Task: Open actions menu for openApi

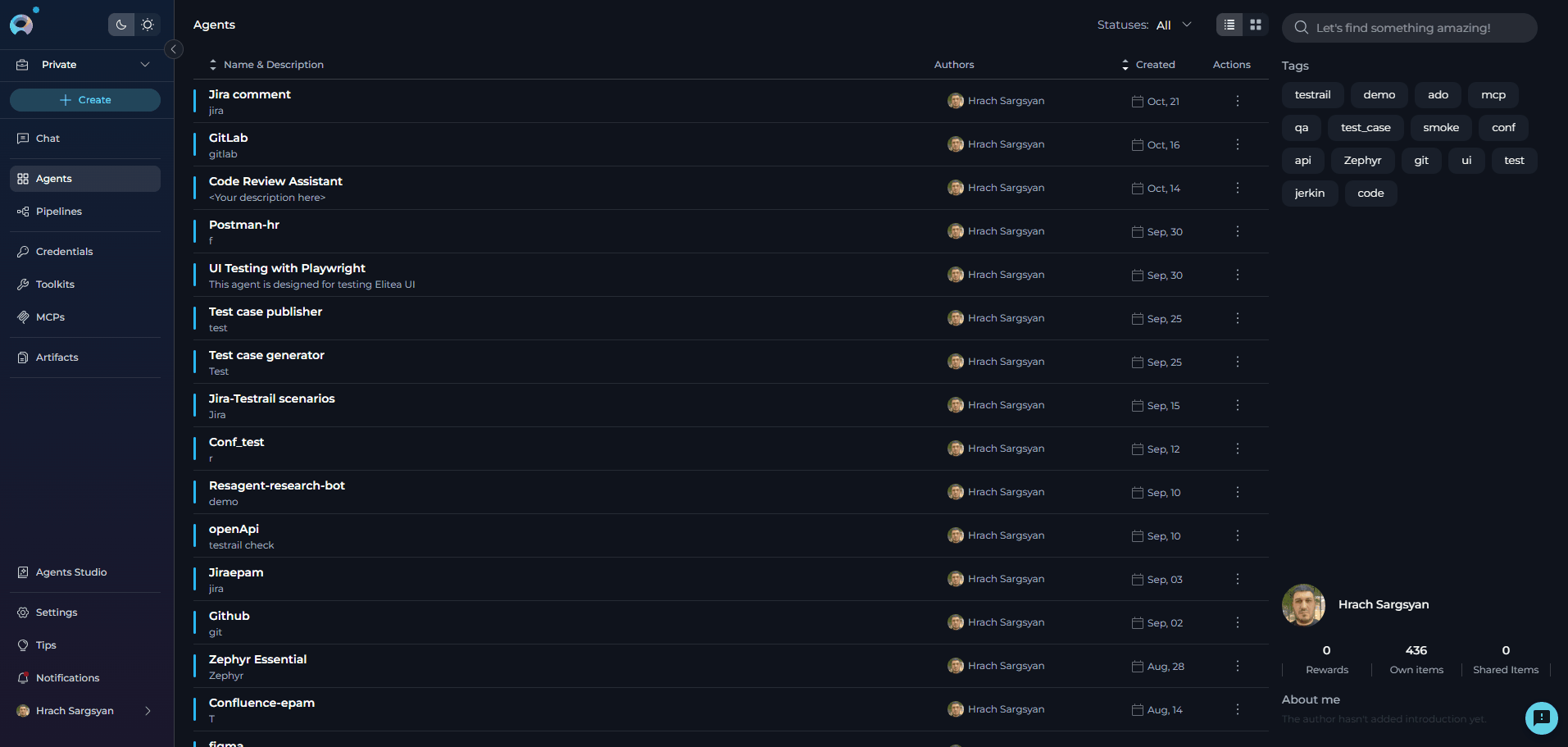Action: coord(1238,535)
